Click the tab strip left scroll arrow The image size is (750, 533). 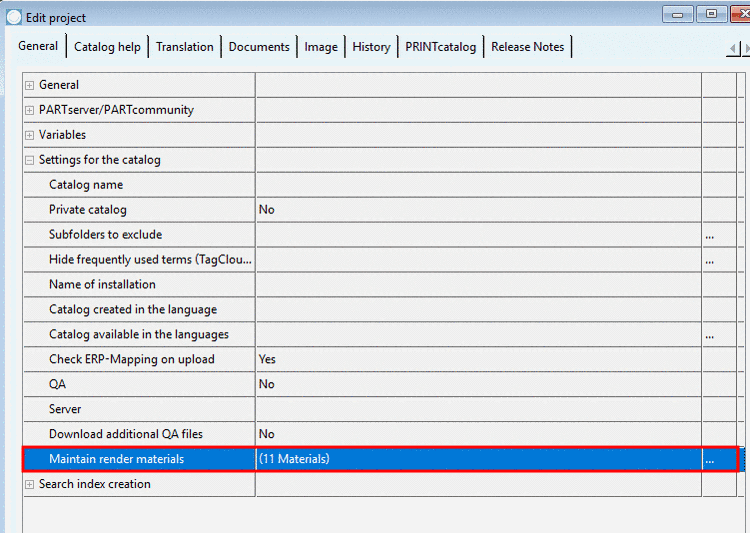point(733,48)
